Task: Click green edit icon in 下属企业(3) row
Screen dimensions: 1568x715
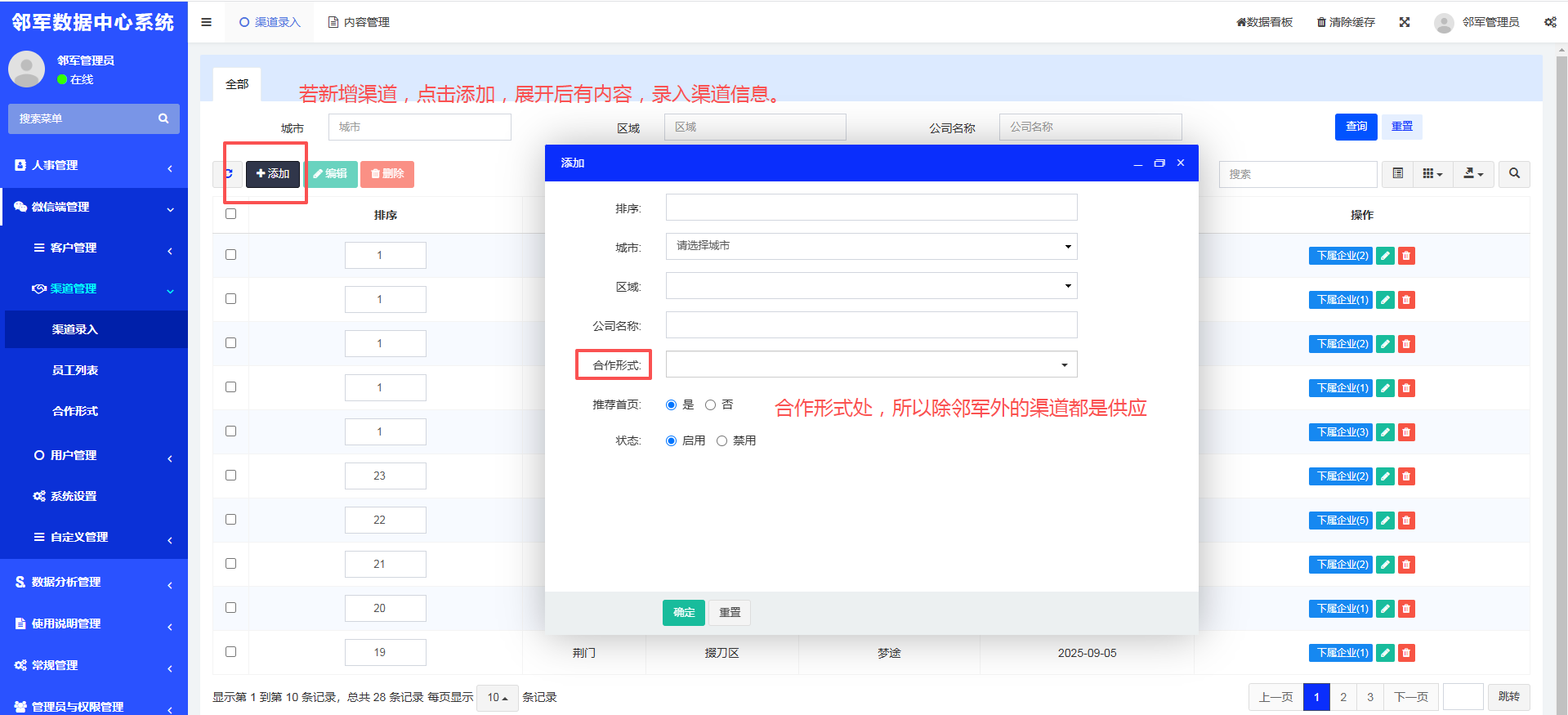Action: pos(1385,432)
